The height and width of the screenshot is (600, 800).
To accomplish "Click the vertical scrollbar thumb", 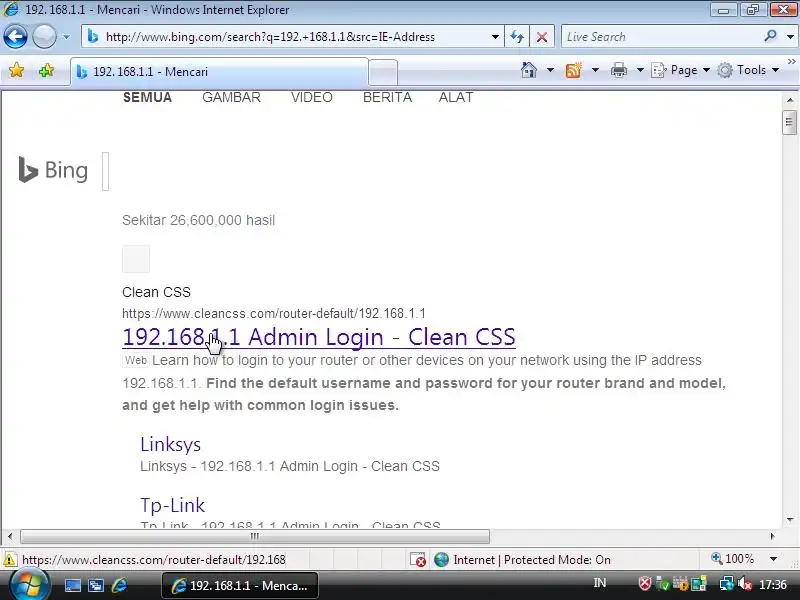I will point(789,122).
